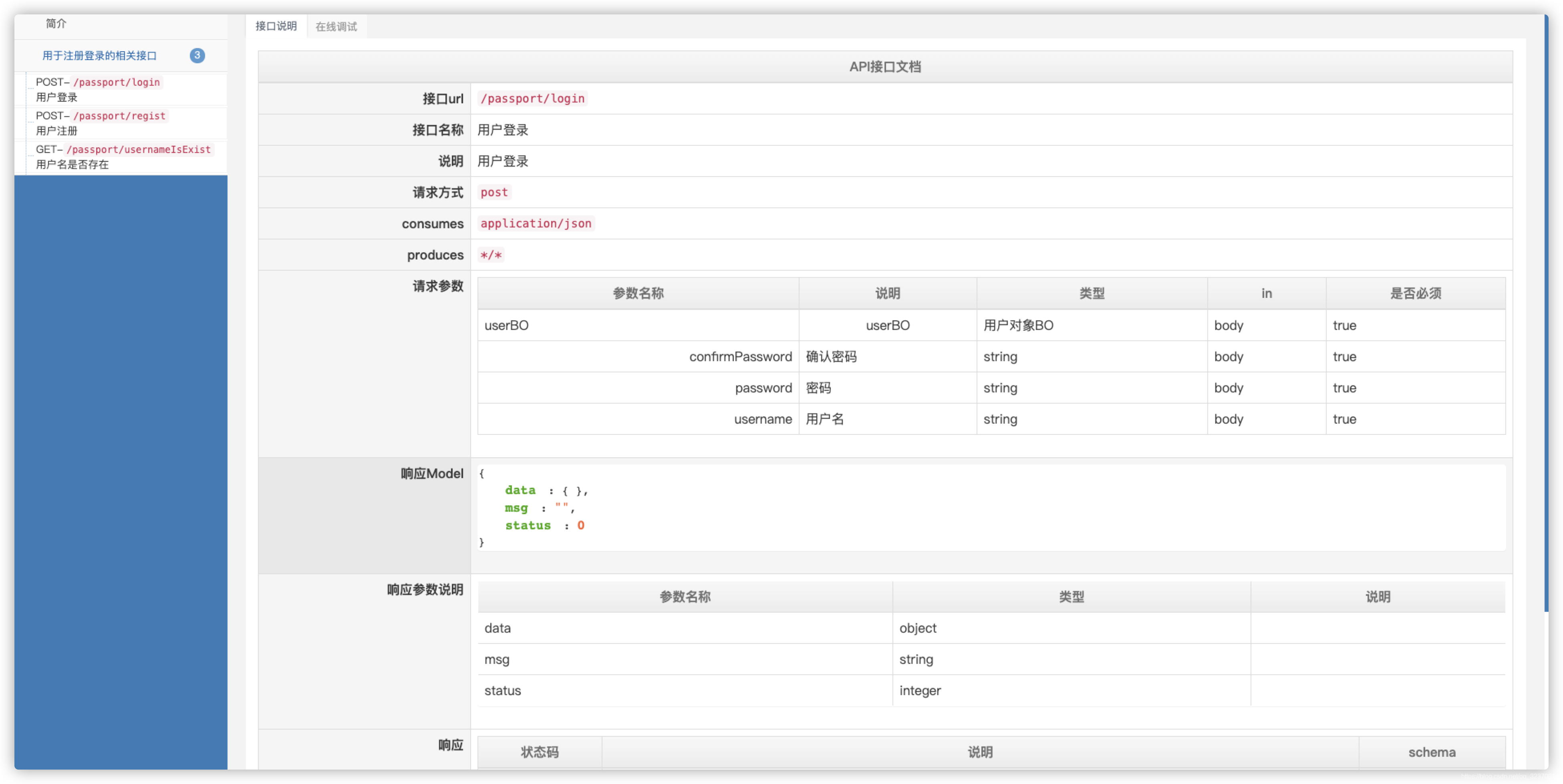Screen dimensions: 1563x784
Task: Click the 用户名 description cell
Action: tap(887, 419)
